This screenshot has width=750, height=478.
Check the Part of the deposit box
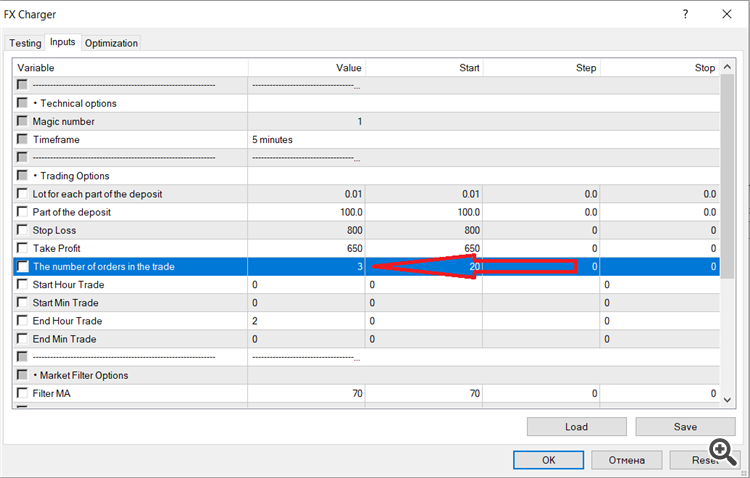[22, 212]
